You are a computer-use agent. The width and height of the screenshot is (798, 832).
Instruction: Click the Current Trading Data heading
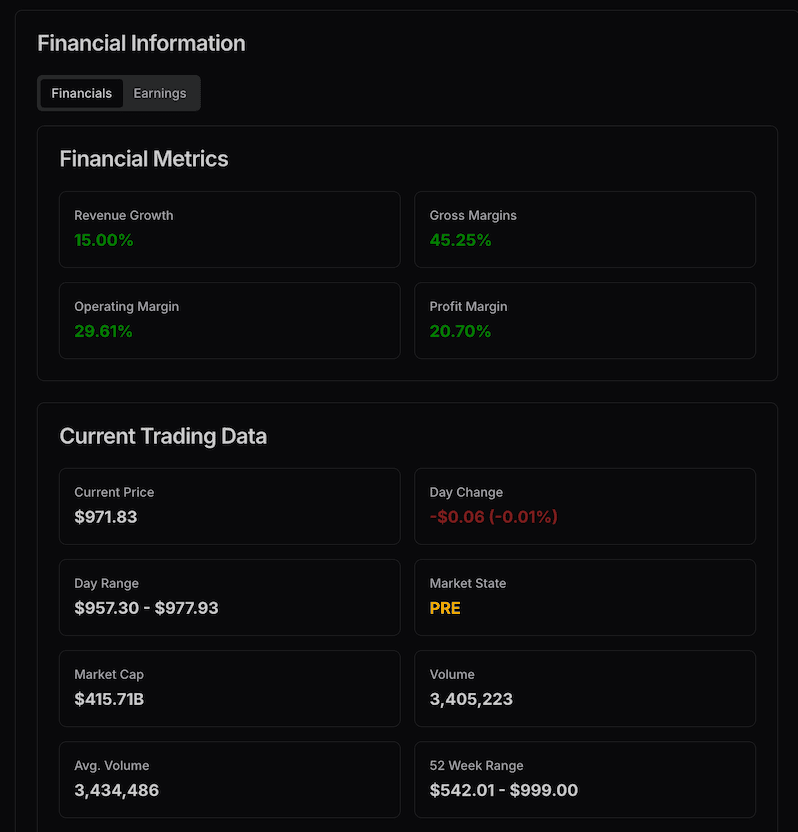click(163, 436)
